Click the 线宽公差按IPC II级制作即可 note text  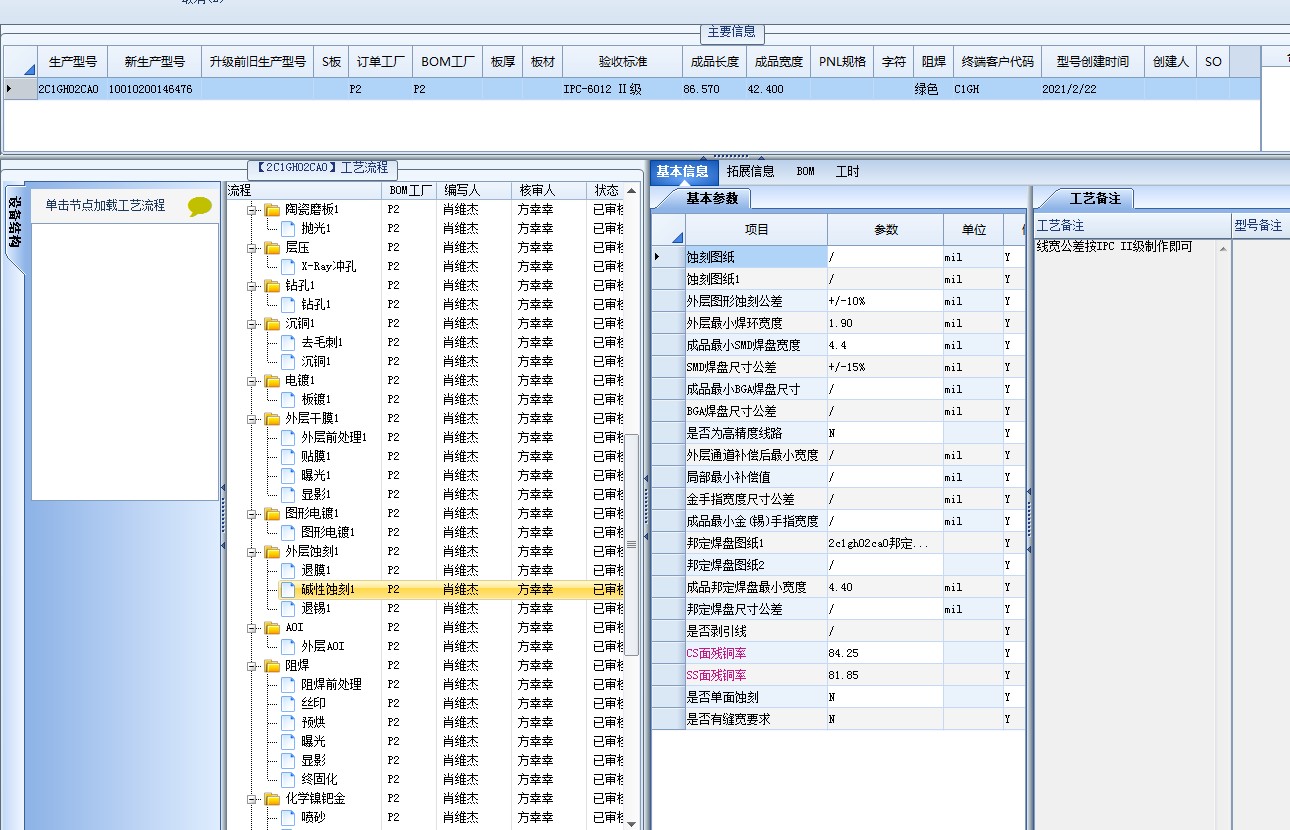[1114, 246]
